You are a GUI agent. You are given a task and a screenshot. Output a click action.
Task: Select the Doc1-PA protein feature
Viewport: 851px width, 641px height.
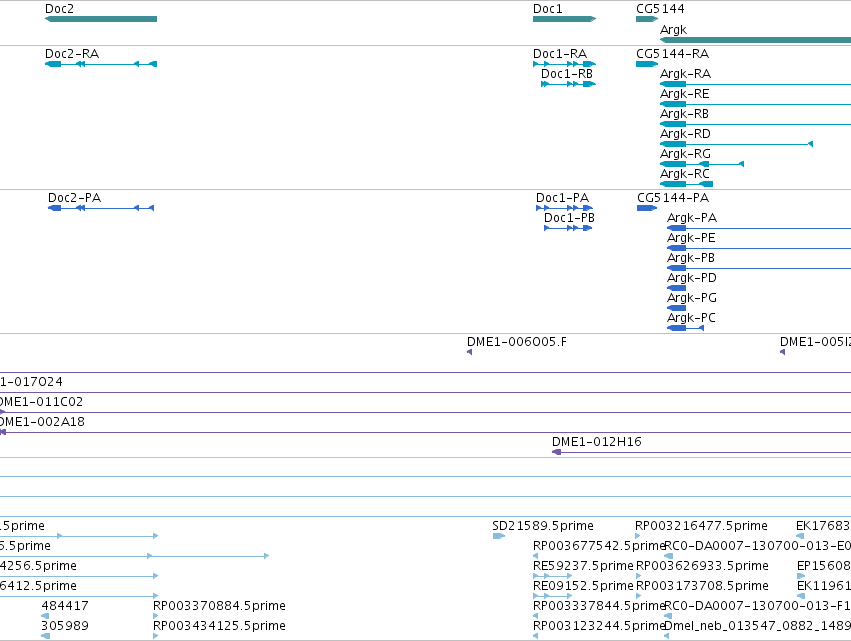point(564,208)
